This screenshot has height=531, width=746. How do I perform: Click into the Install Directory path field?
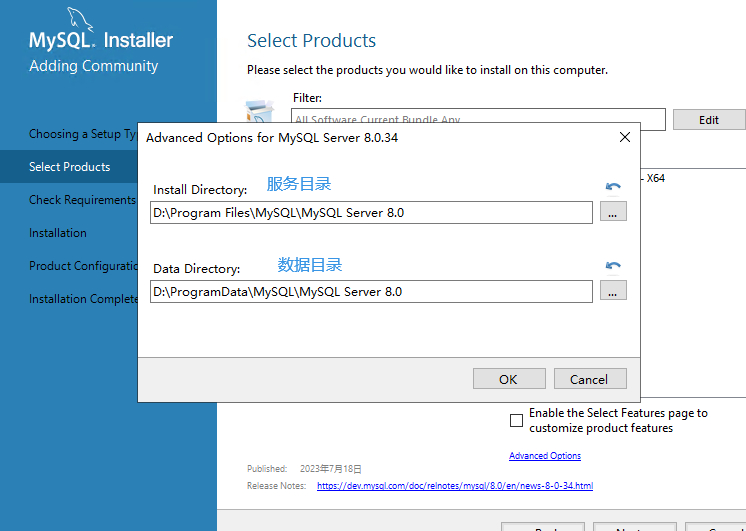tap(371, 212)
